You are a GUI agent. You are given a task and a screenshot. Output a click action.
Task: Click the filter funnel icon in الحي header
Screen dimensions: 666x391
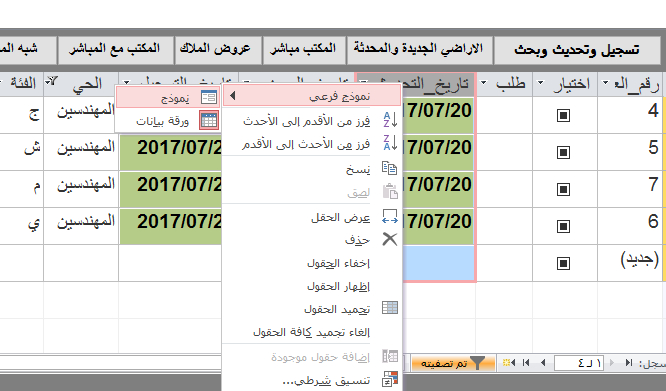[52, 80]
